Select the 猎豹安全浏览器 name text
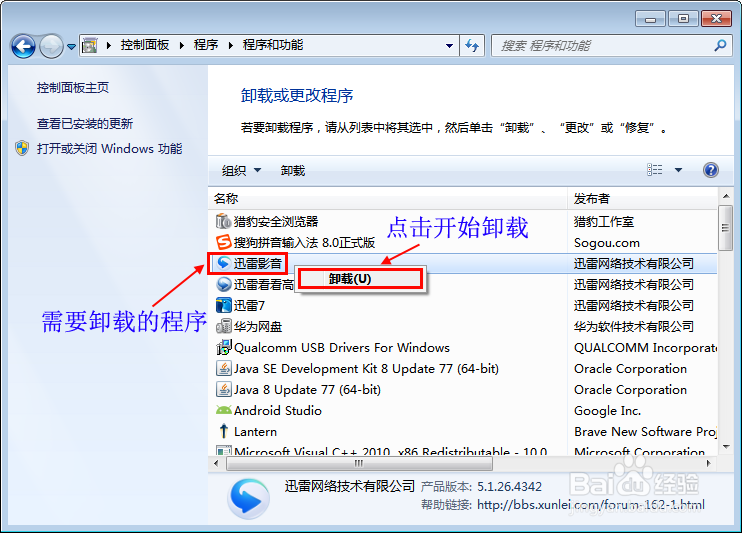 pyautogui.click(x=276, y=222)
